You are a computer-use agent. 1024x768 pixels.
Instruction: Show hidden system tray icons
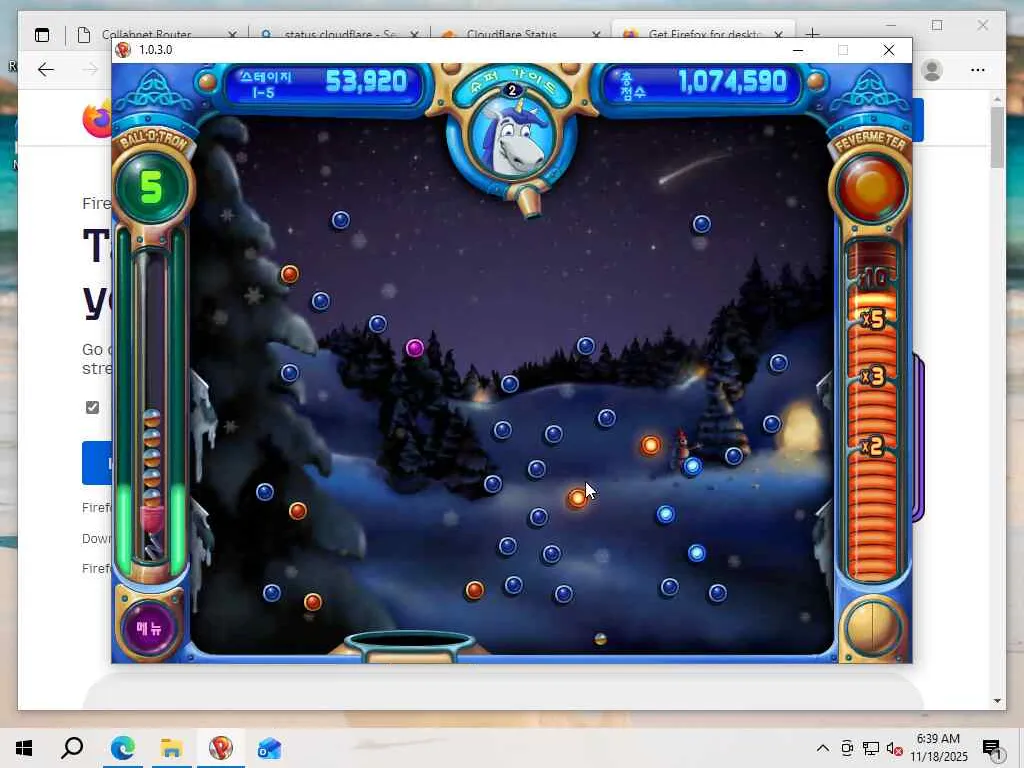[x=823, y=748]
